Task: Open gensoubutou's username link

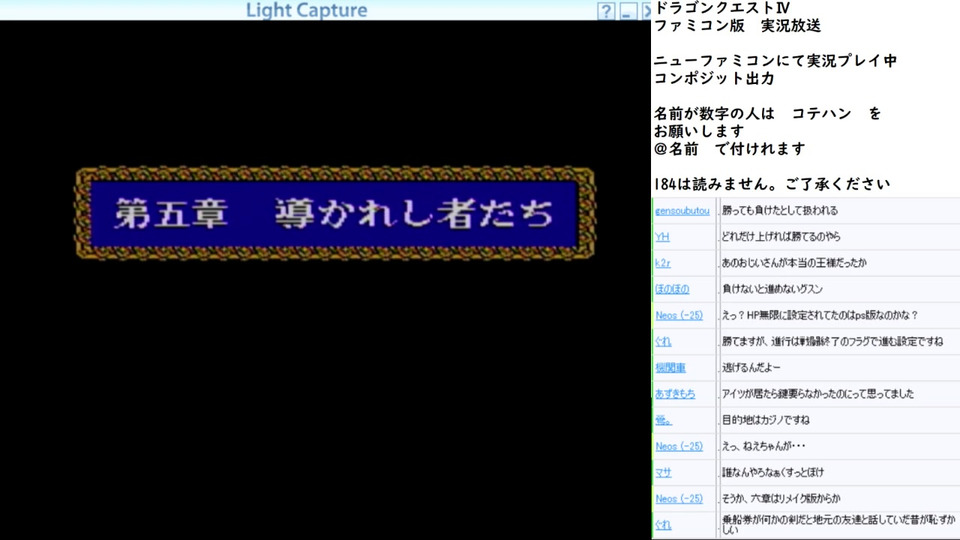Action: pyautogui.click(x=682, y=211)
